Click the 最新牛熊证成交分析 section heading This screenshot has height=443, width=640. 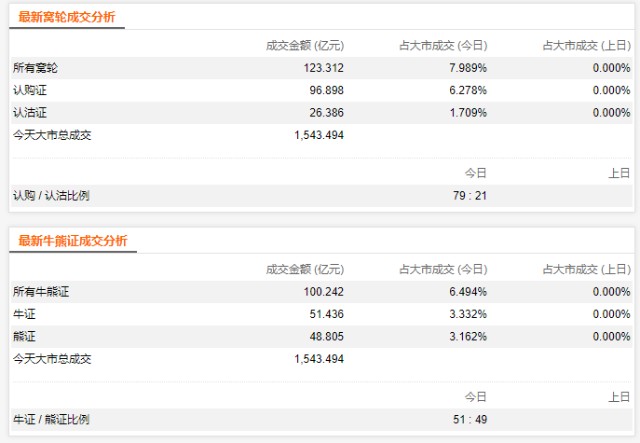coord(72,241)
